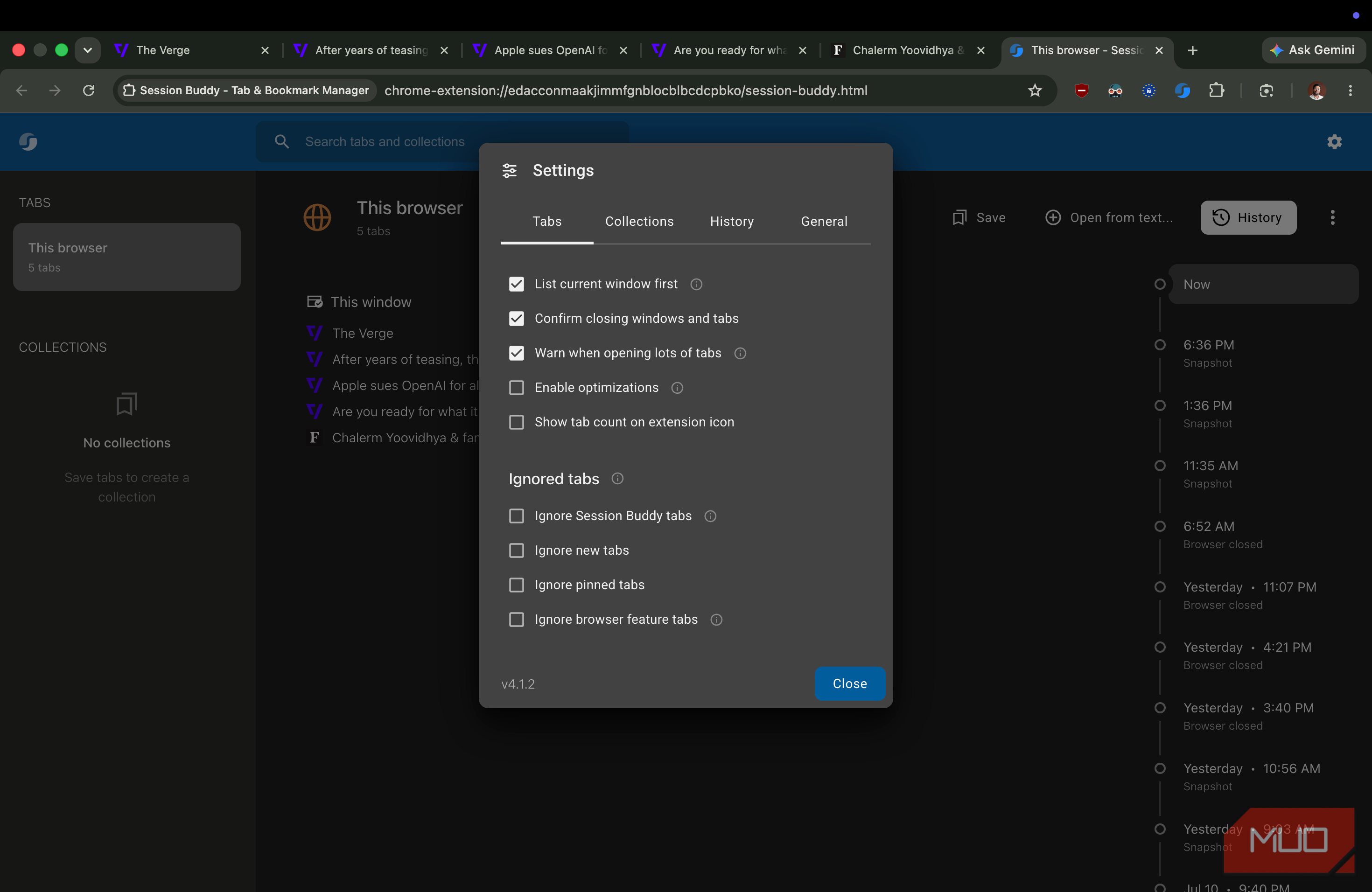
Task: Click the glasses extension icon in toolbar
Action: (1115, 91)
